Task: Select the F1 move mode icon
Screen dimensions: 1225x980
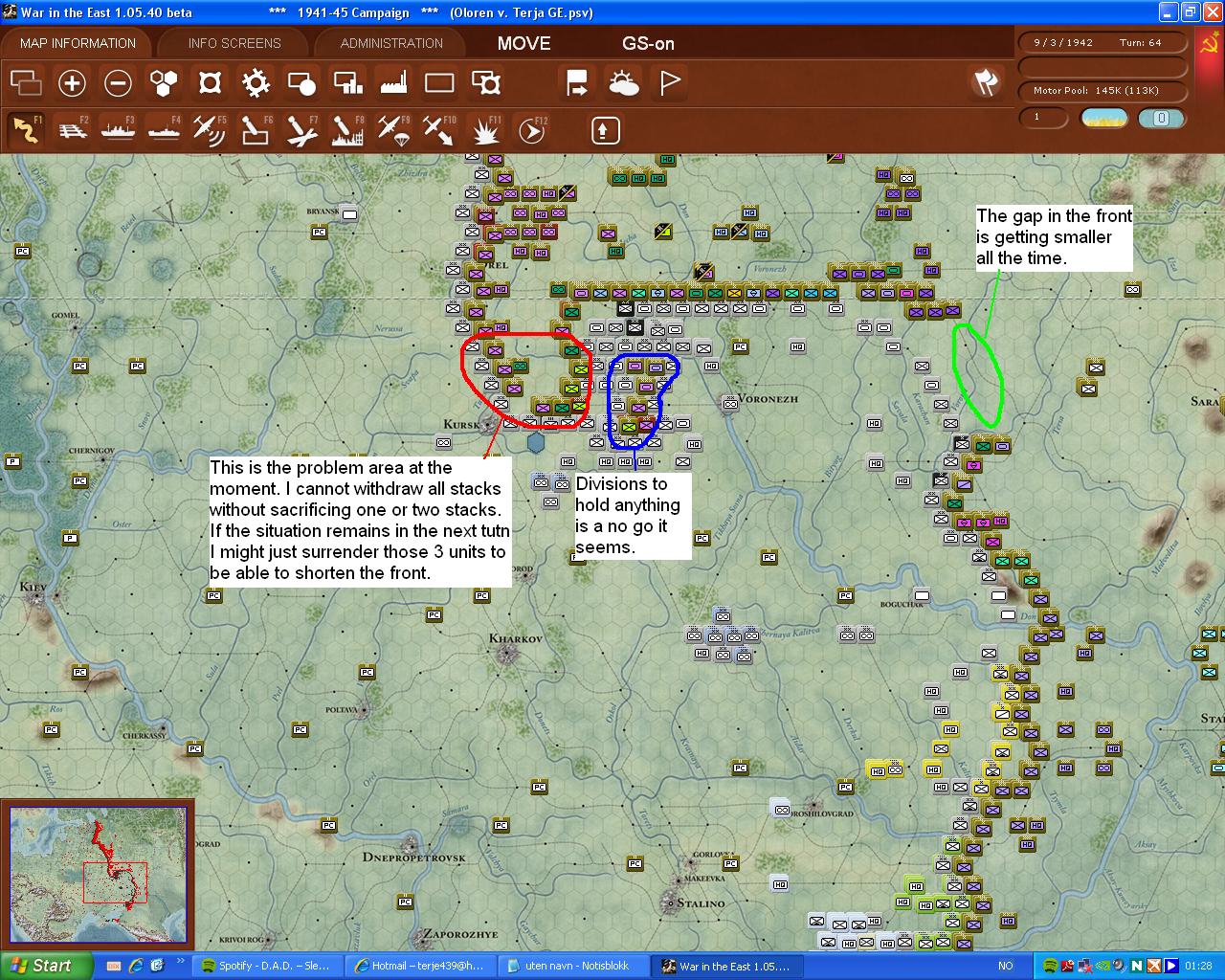Action: pos(26,129)
